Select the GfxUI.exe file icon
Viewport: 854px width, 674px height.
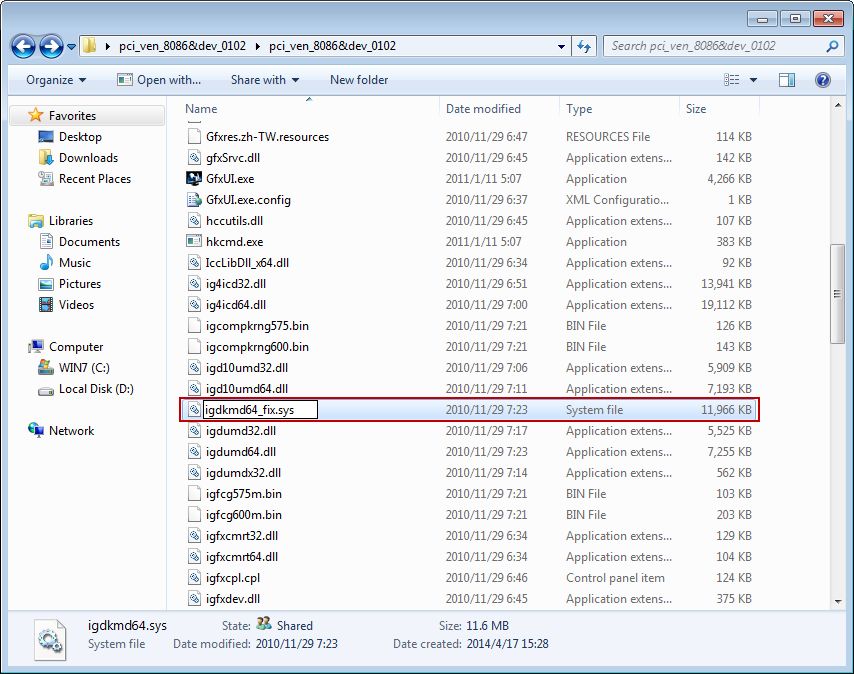(x=195, y=179)
